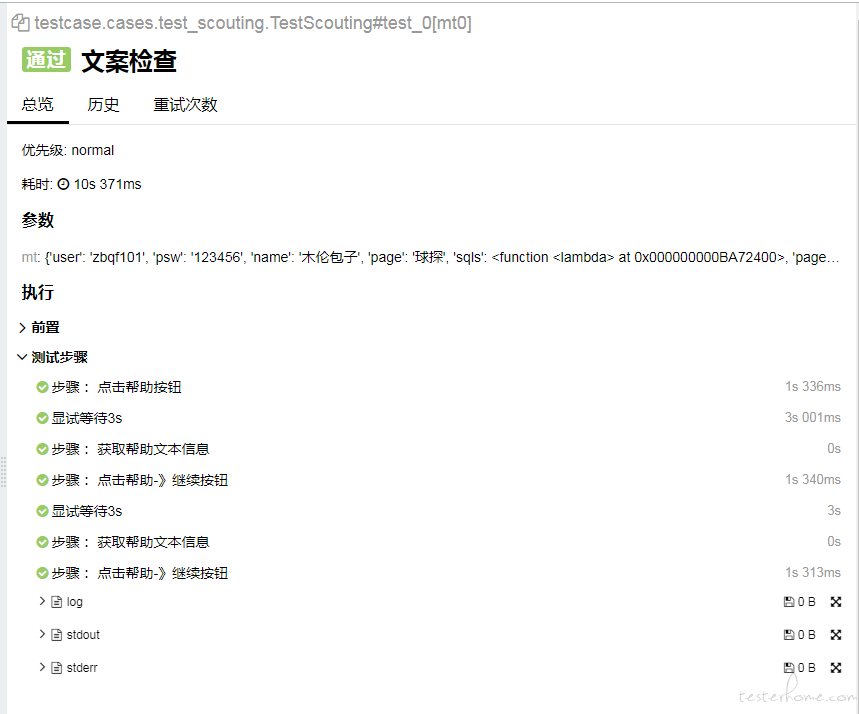This screenshot has width=859, height=714.
Task: Click the panel splitter handle dots on the left edge
Action: tap(4, 472)
